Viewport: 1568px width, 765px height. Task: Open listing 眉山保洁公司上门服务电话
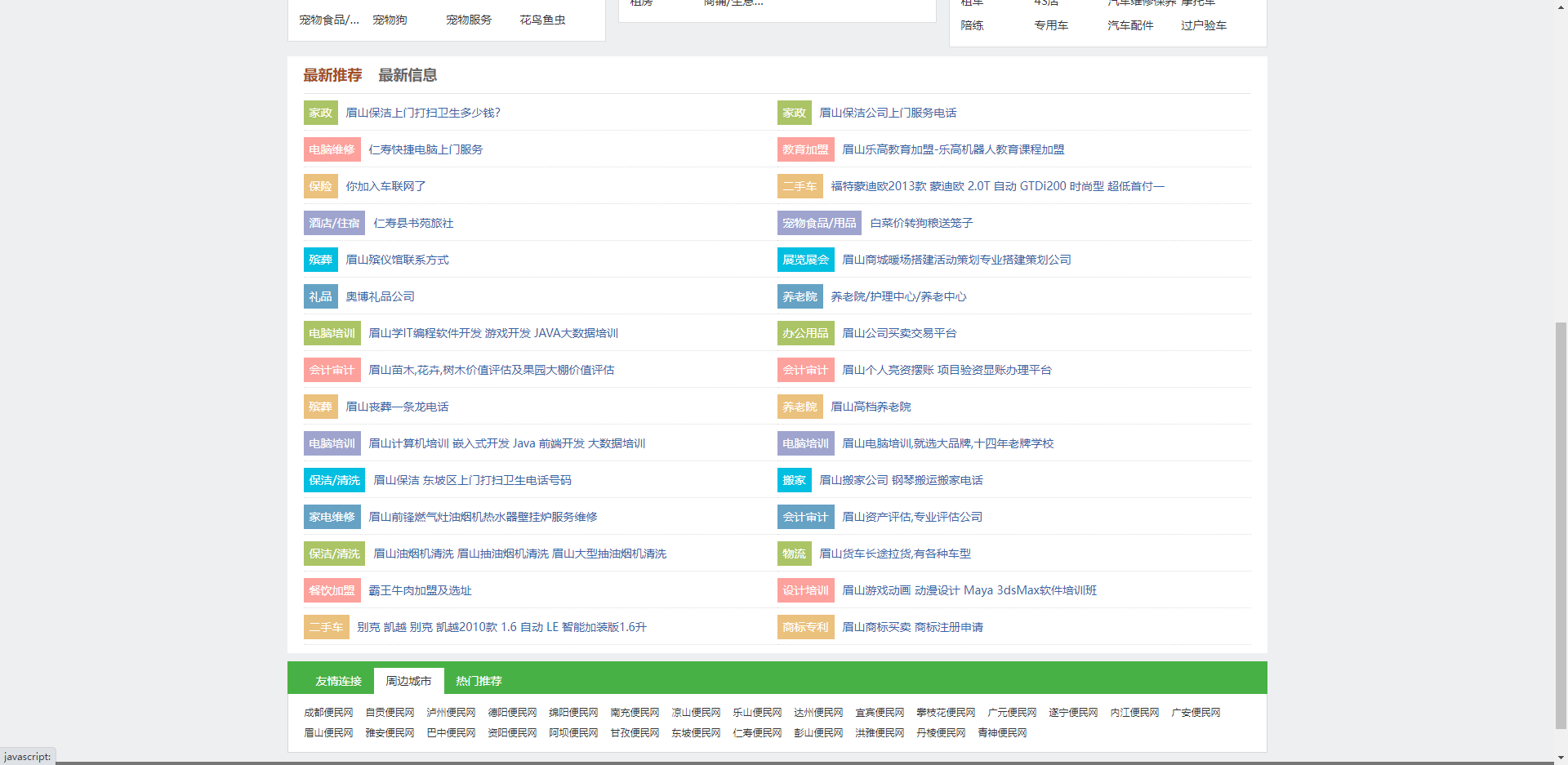tap(888, 113)
